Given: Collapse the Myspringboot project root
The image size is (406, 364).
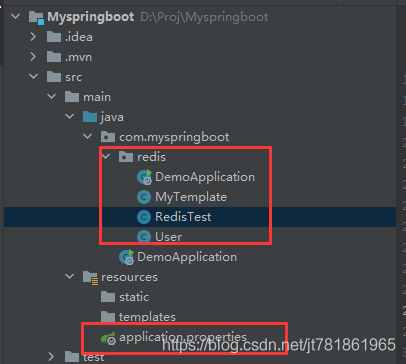Looking at the screenshot, I should (15, 16).
